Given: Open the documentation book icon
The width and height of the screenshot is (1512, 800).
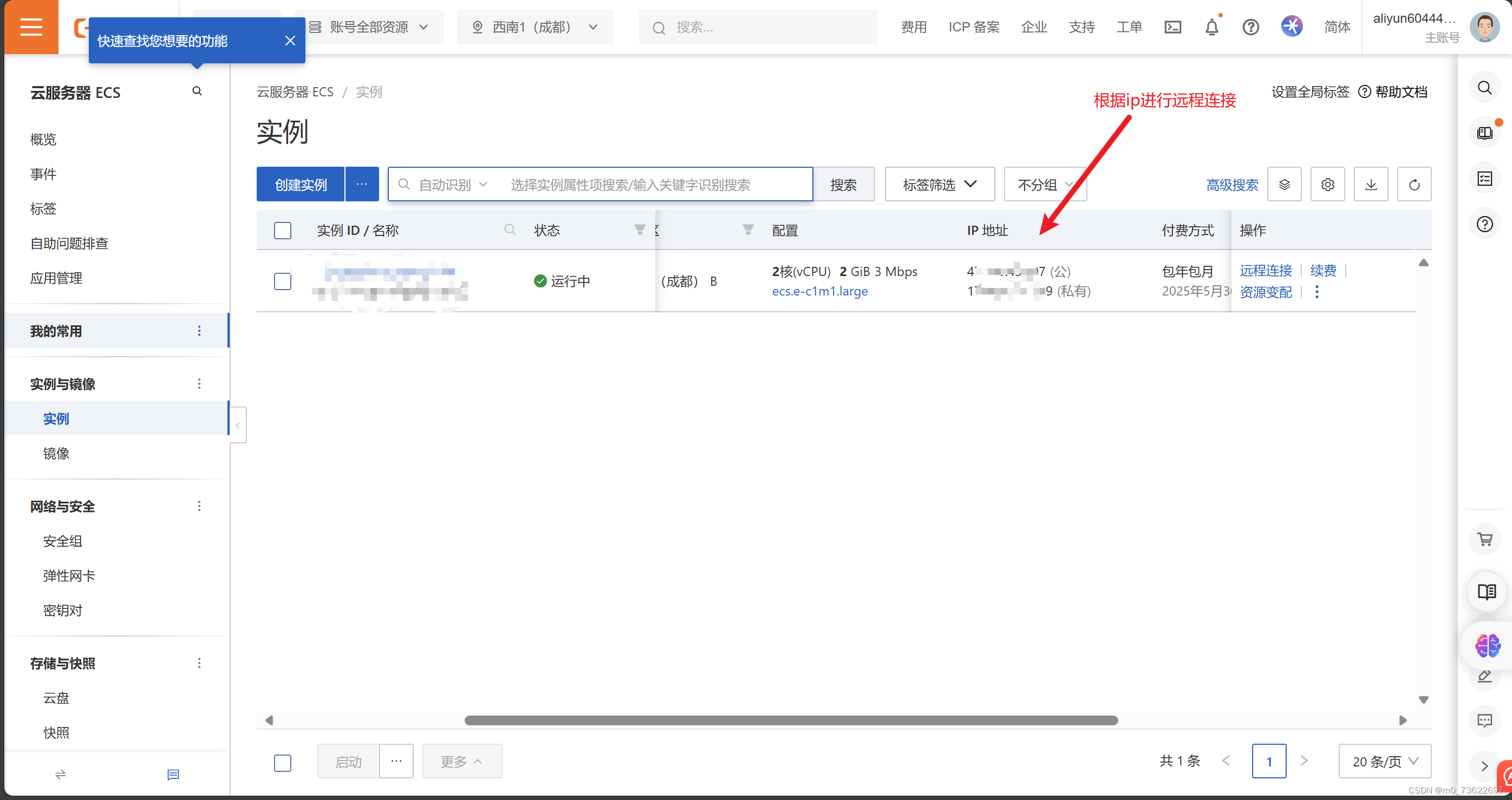Looking at the screenshot, I should 1486,591.
